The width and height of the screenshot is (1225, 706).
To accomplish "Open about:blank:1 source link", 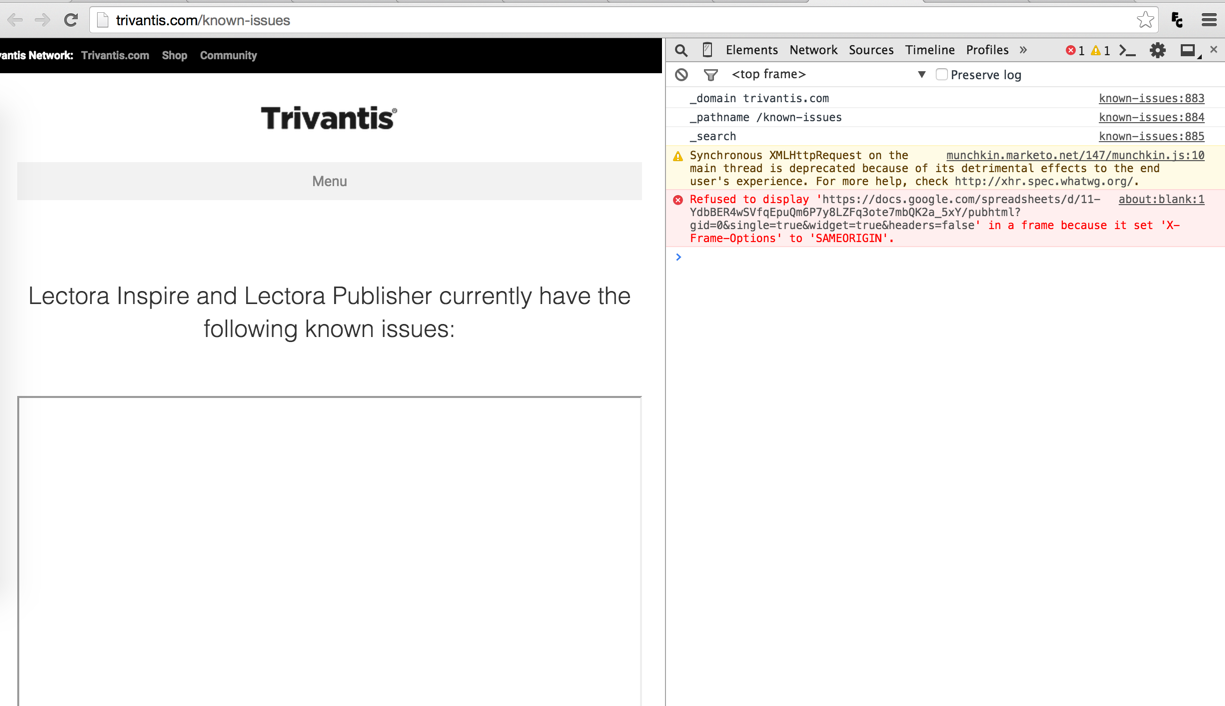I will pos(1161,199).
